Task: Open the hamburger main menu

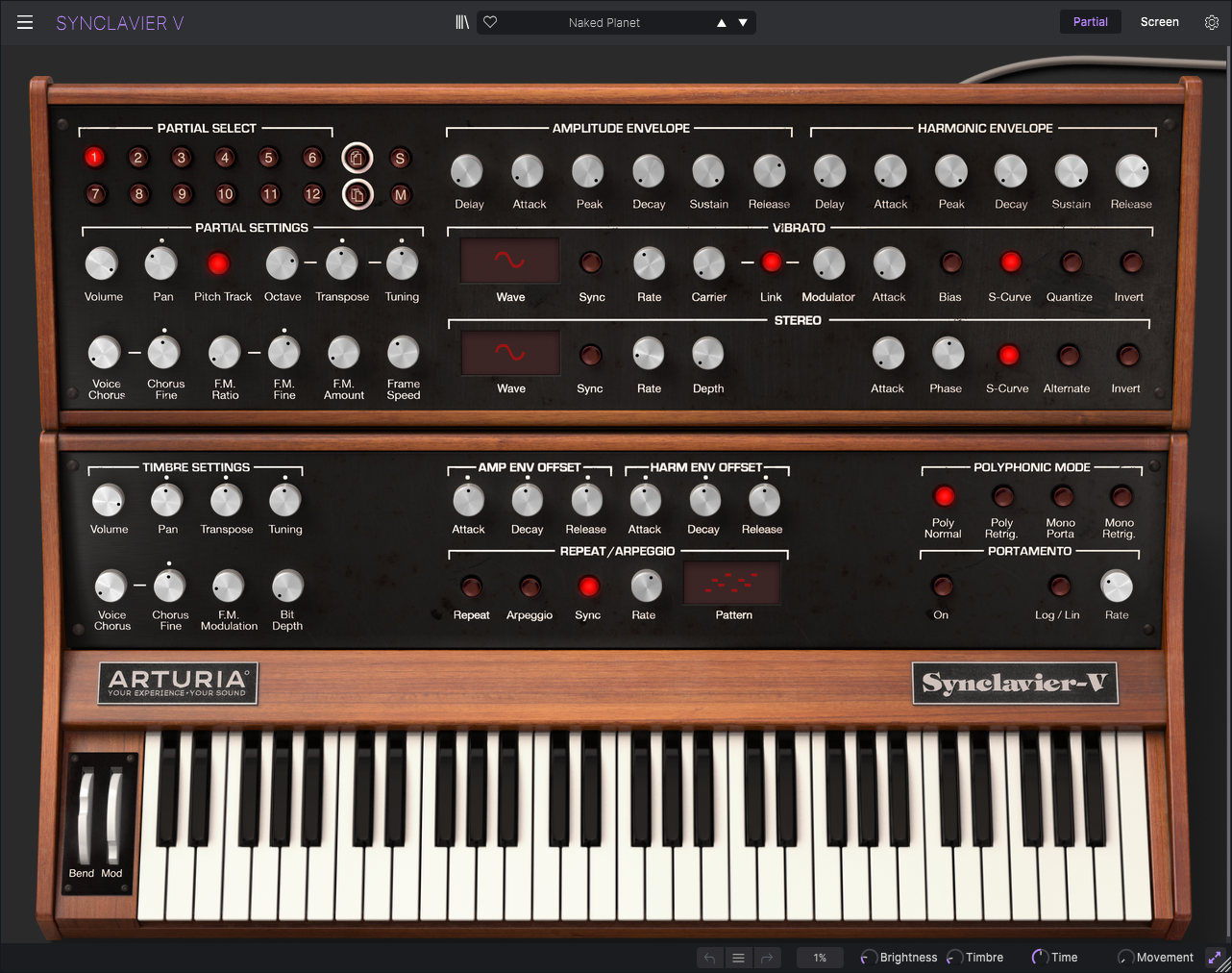Action: click(x=25, y=22)
